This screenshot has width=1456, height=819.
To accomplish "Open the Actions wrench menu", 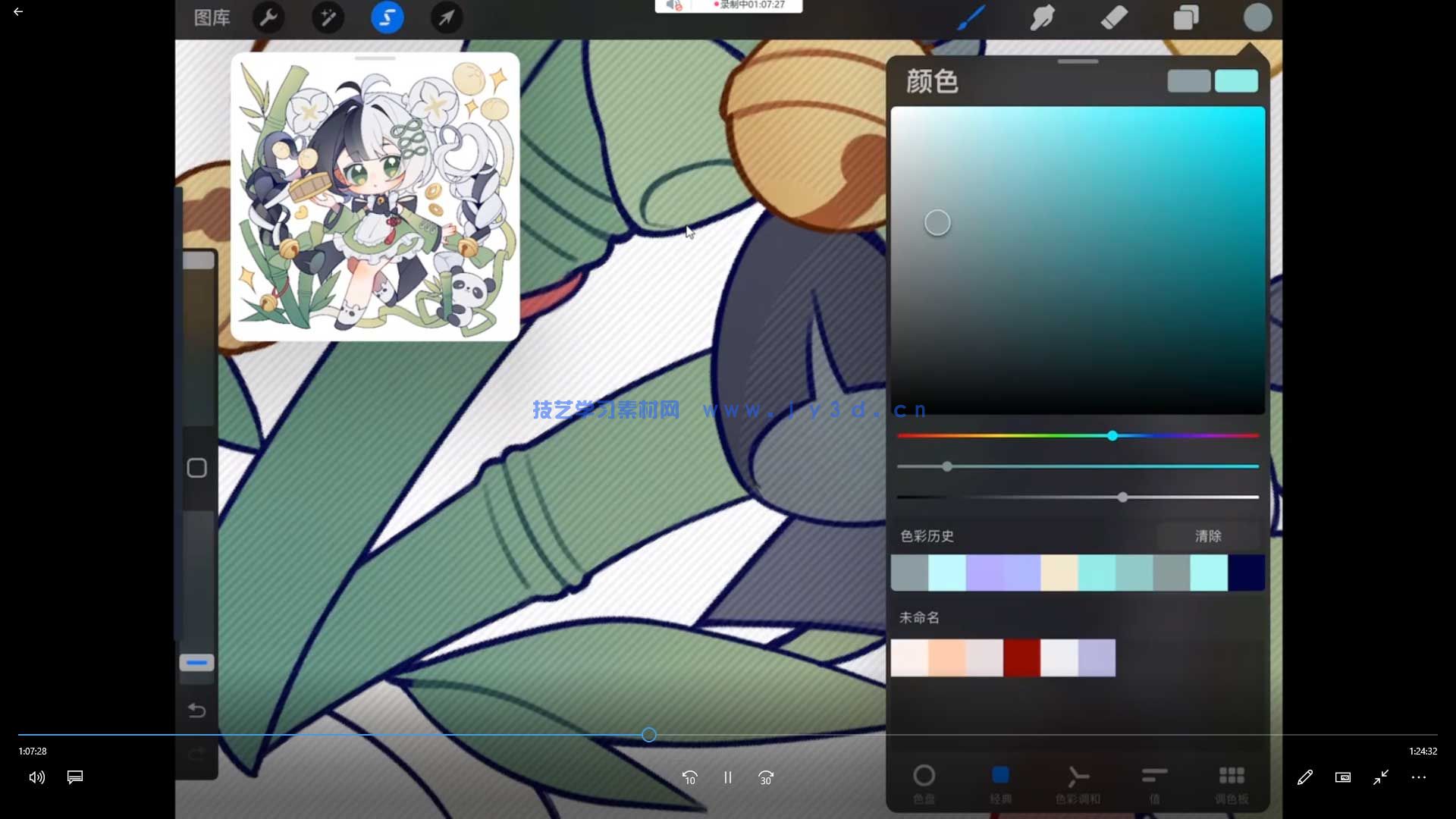I will [268, 17].
